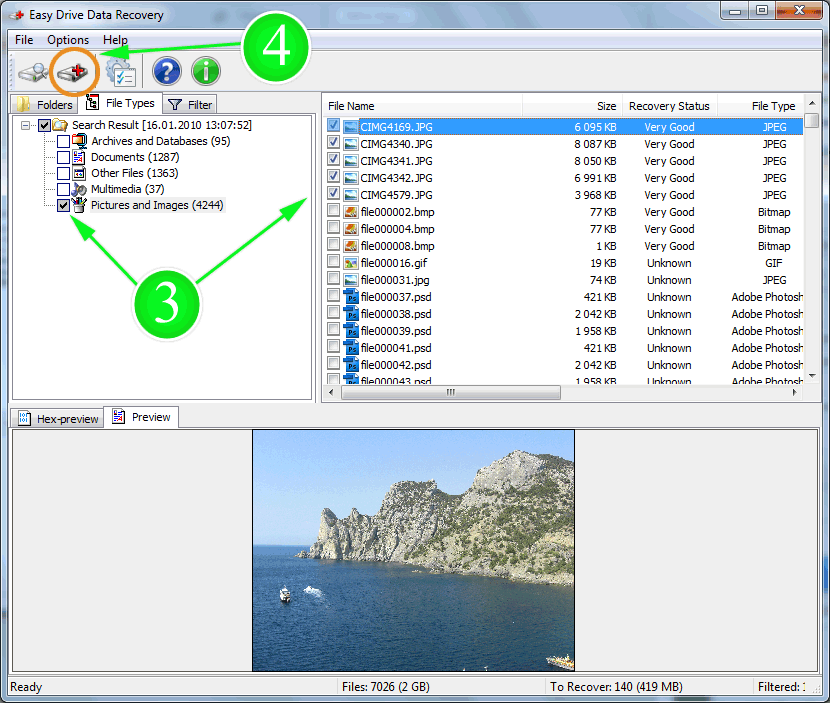Click the Multimedia category icon
Viewport: 830px width, 703px height.
pos(80,189)
